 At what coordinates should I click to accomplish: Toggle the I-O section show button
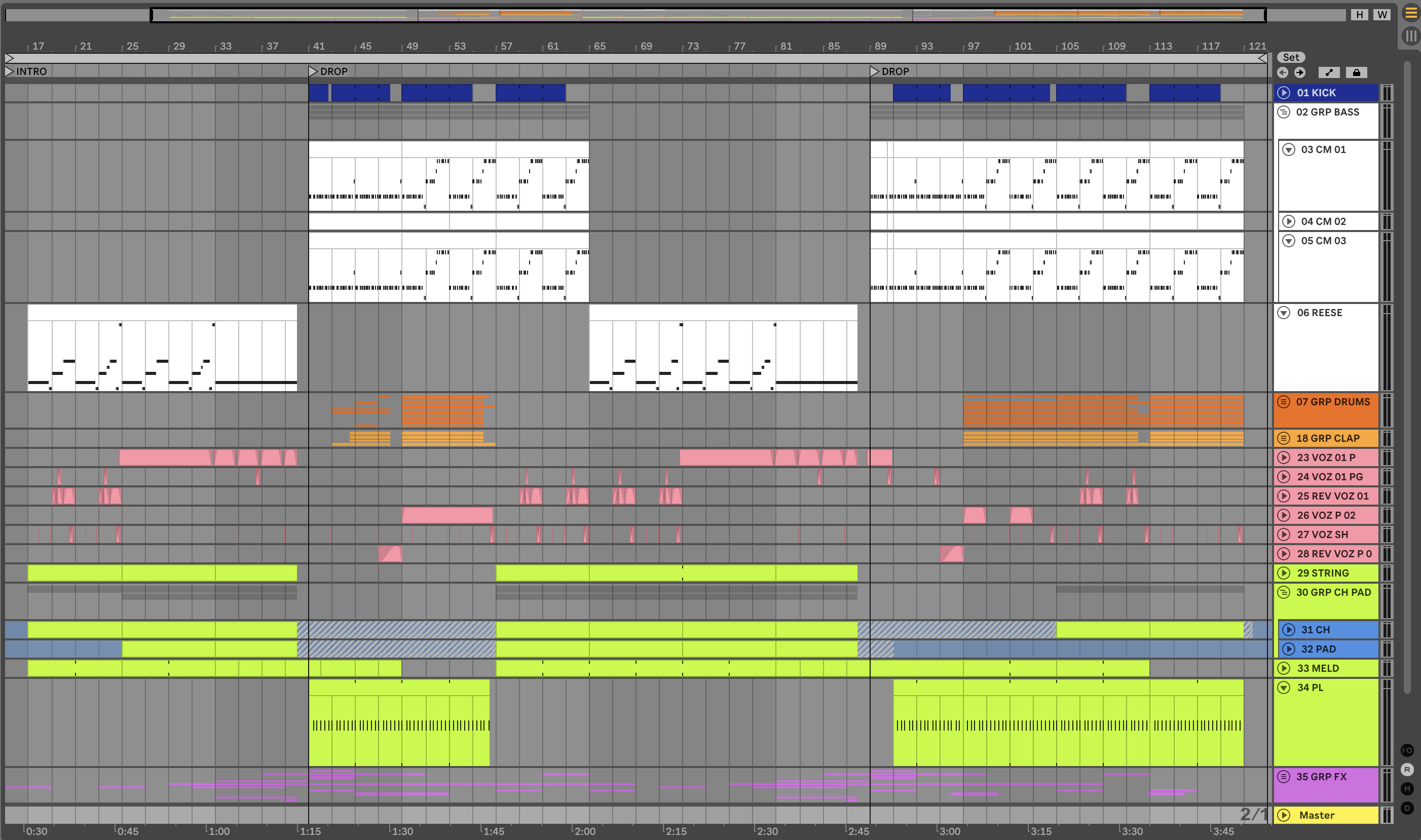[1407, 750]
